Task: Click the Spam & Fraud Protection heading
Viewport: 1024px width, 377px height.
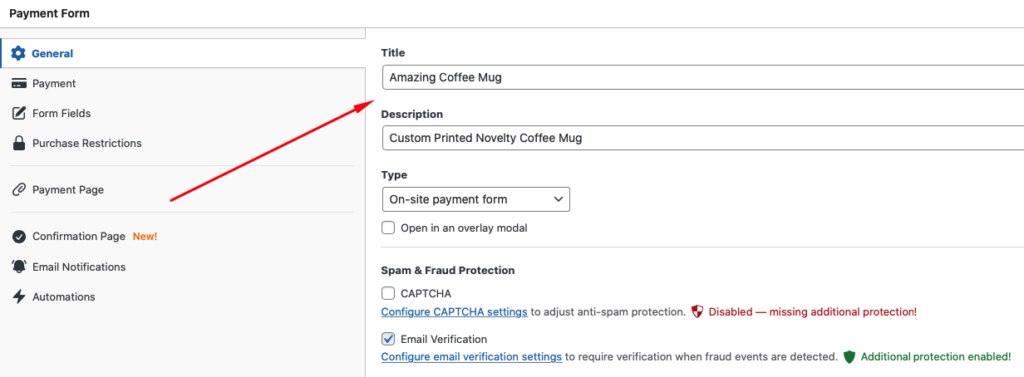Action: [x=448, y=270]
